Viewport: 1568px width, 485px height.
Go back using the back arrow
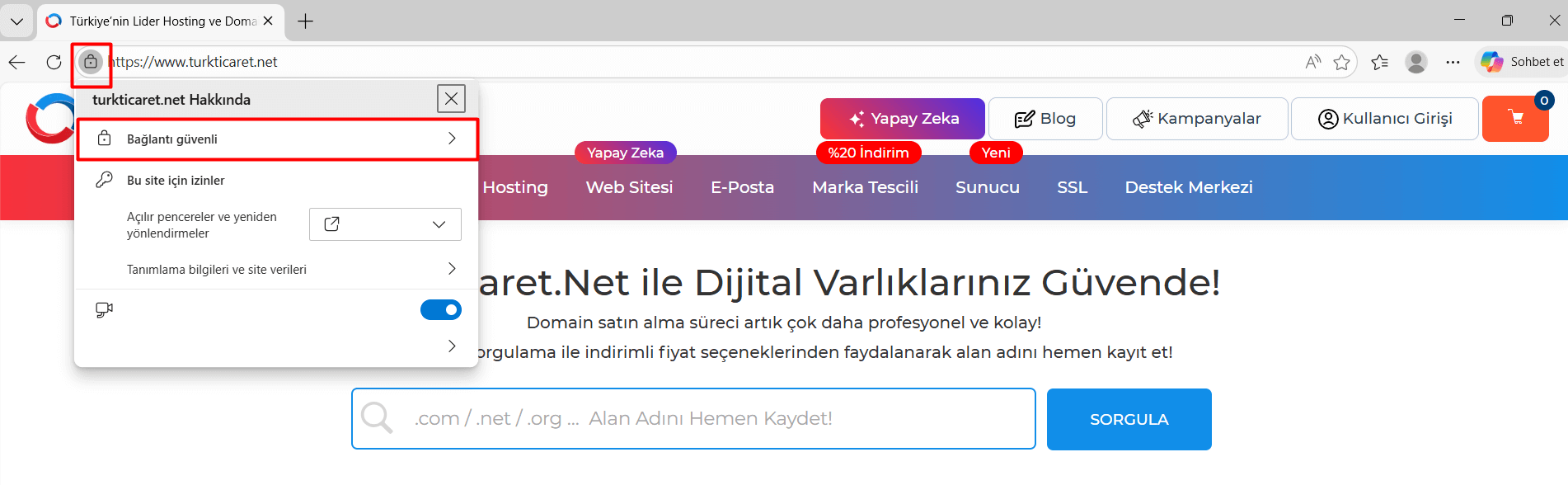click(17, 62)
